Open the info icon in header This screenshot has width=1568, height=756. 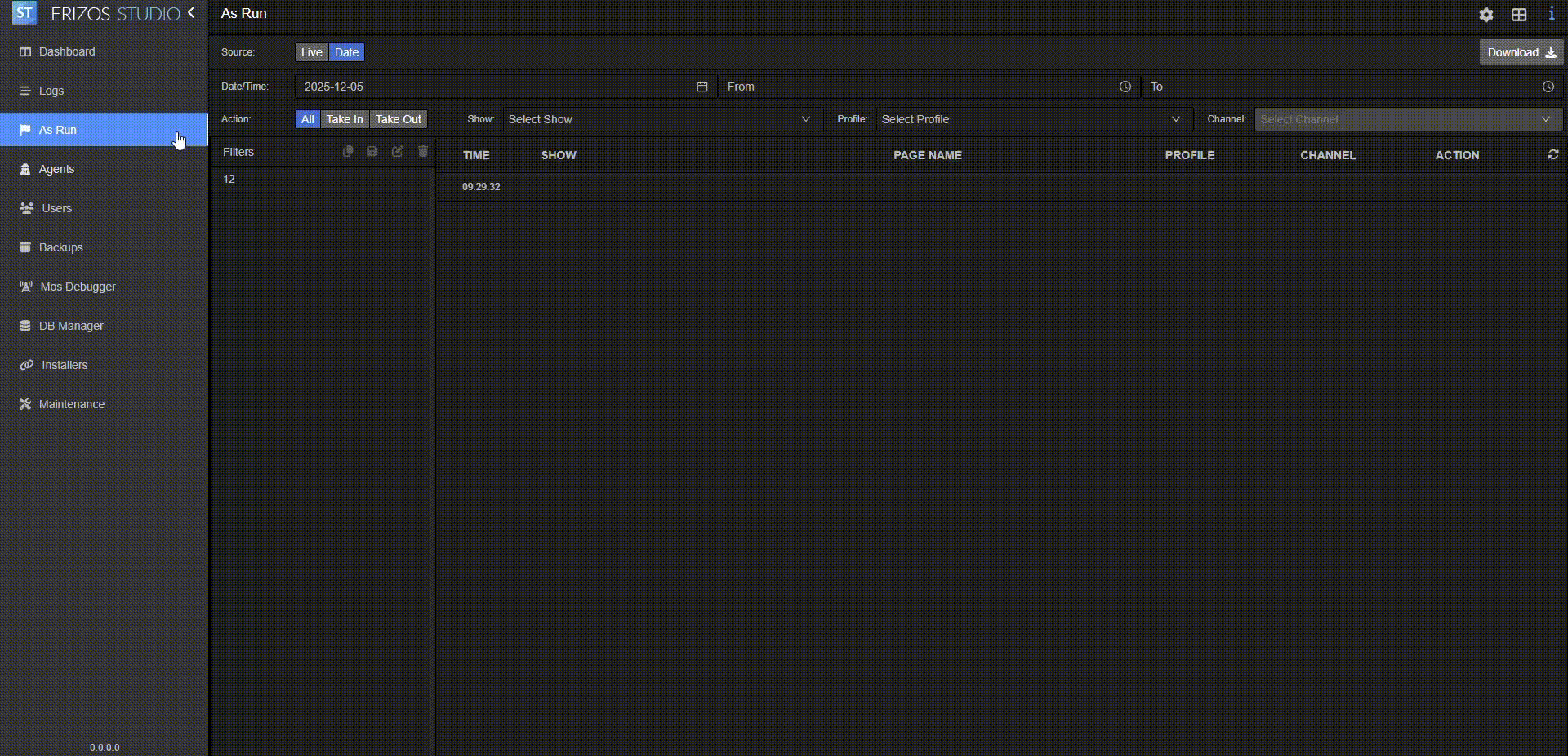coord(1551,14)
